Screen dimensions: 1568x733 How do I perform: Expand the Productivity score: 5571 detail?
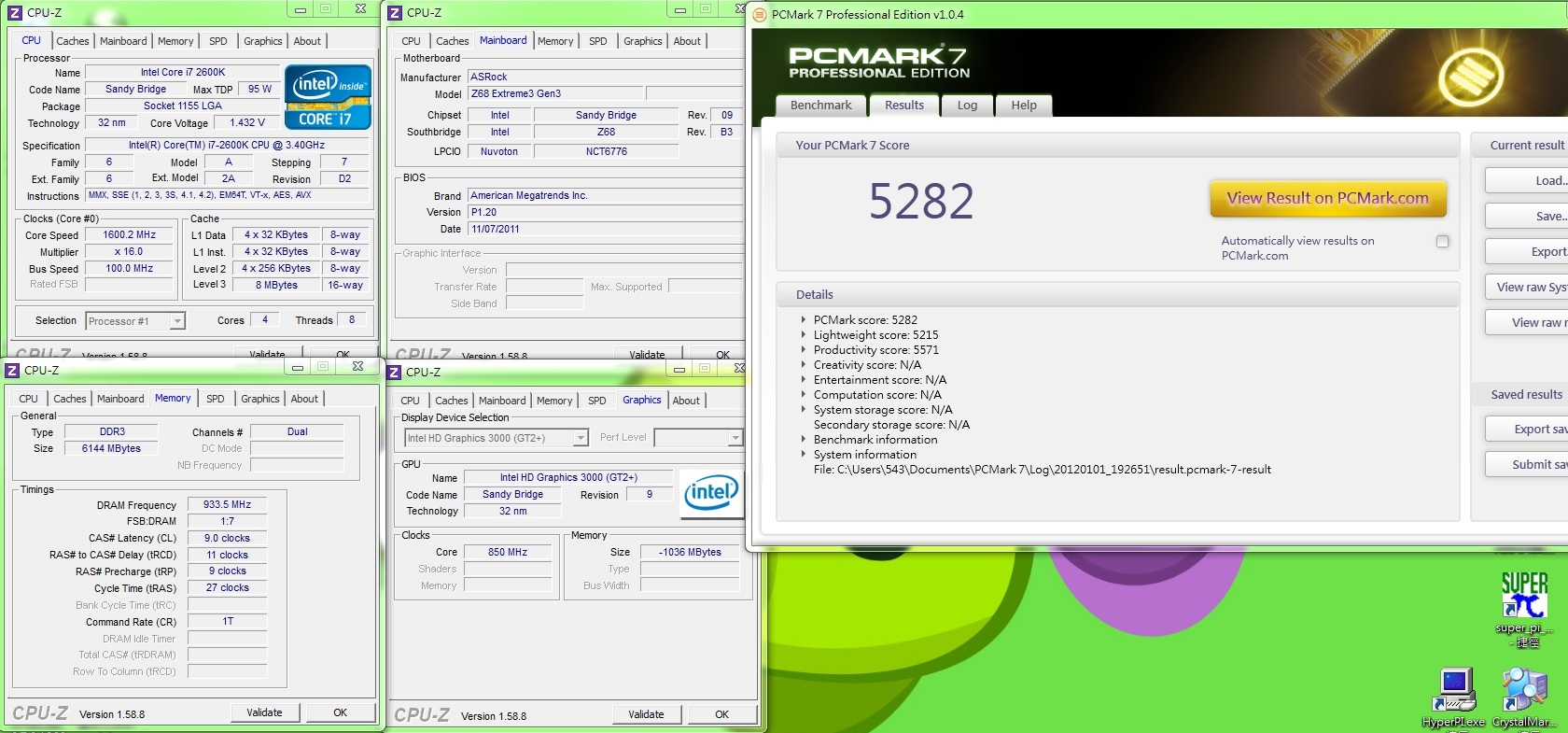point(803,349)
